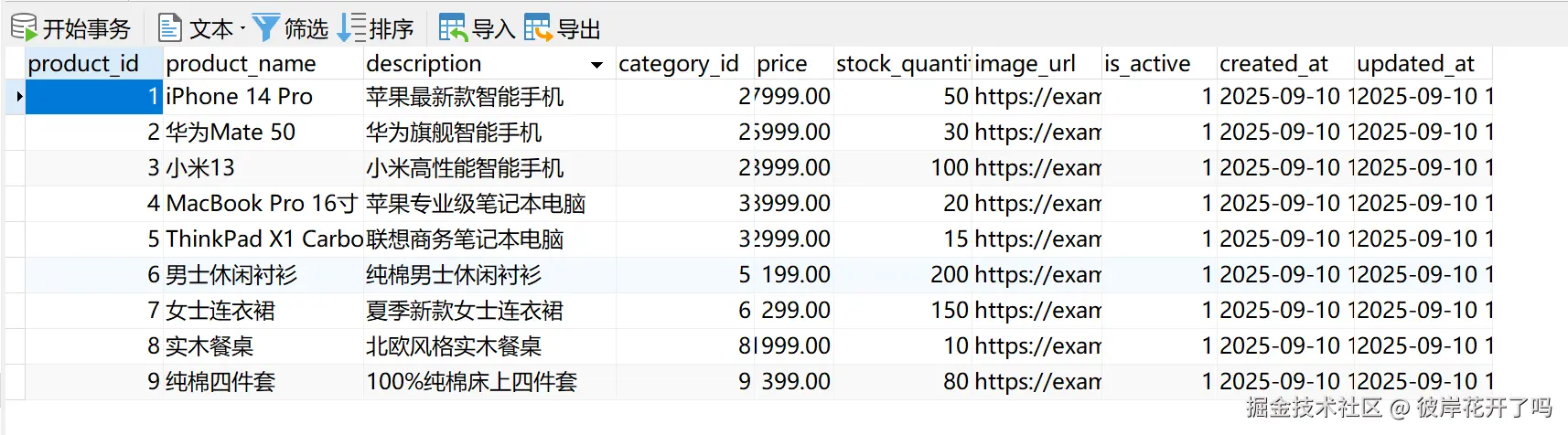The height and width of the screenshot is (435, 1568).
Task: Select the MacBook Pro 16寸 product cell
Action: pyautogui.click(x=263, y=203)
